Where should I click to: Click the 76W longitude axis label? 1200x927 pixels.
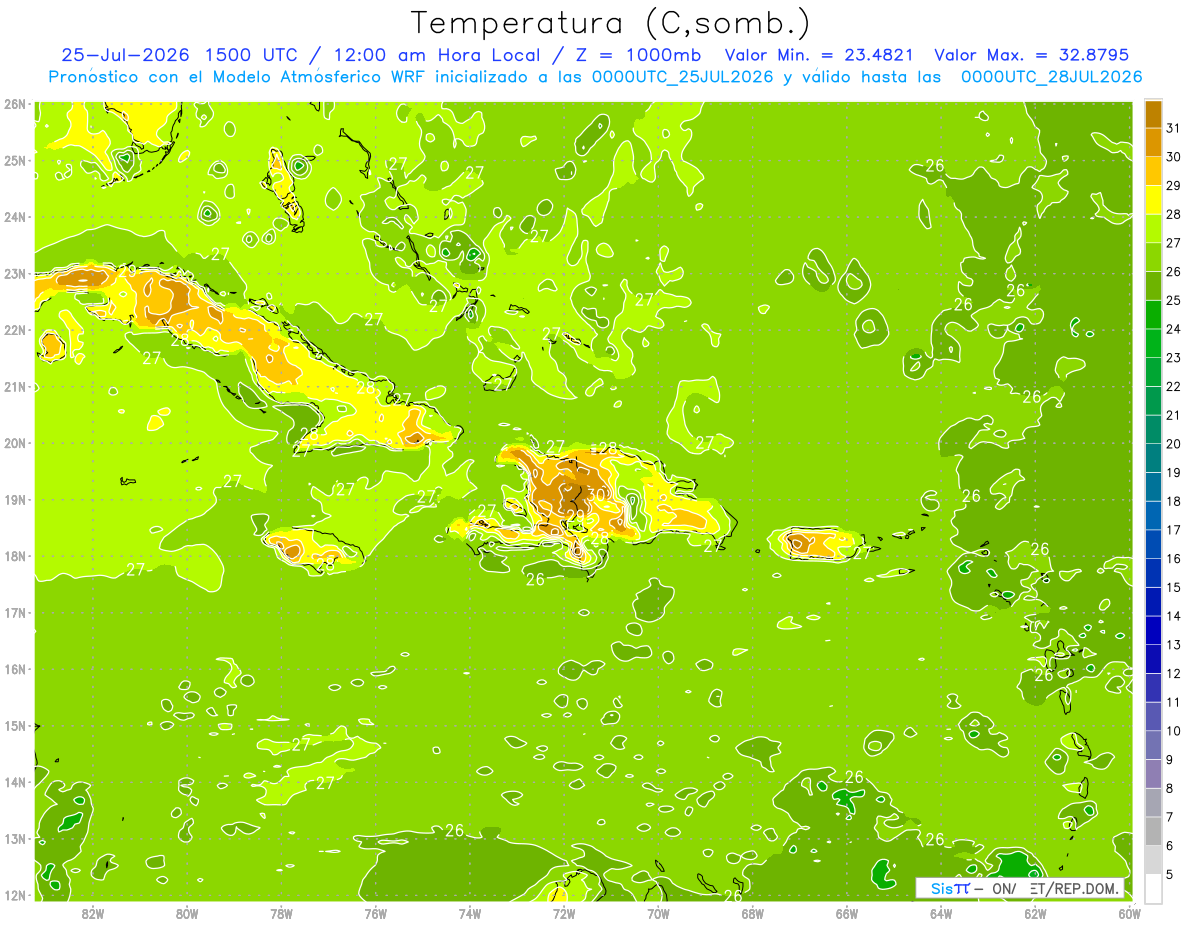(375, 913)
